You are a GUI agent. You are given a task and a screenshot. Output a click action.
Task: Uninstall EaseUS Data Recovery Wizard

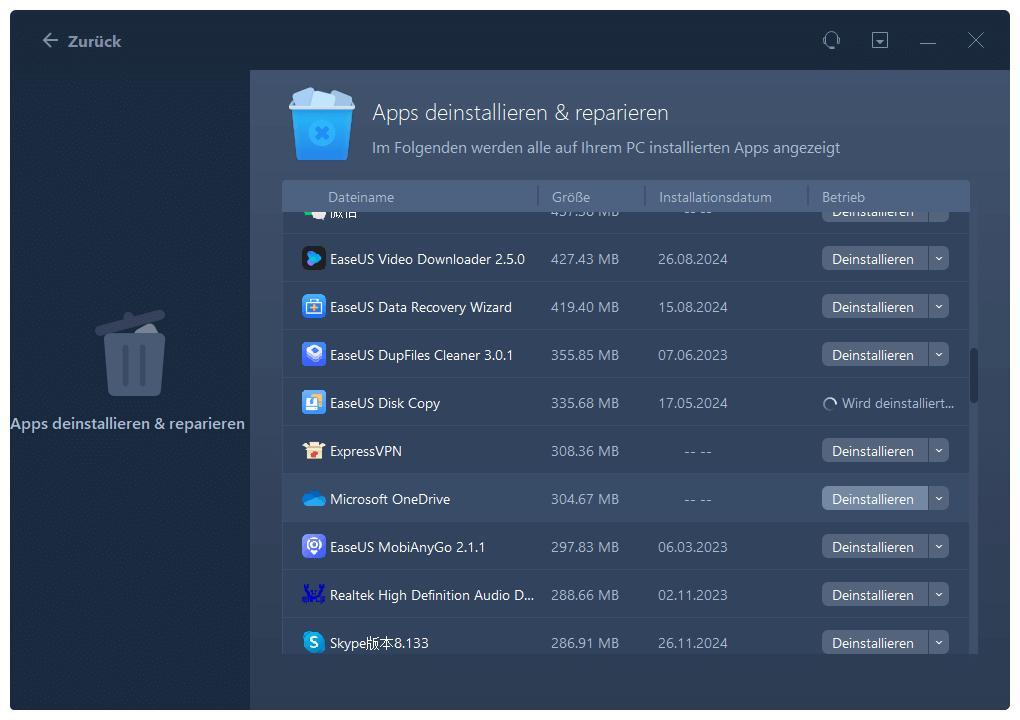click(x=874, y=306)
